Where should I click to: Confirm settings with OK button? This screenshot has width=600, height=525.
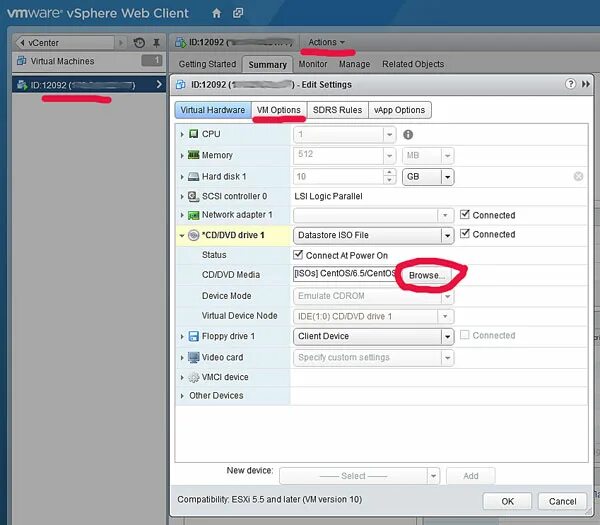point(507,501)
